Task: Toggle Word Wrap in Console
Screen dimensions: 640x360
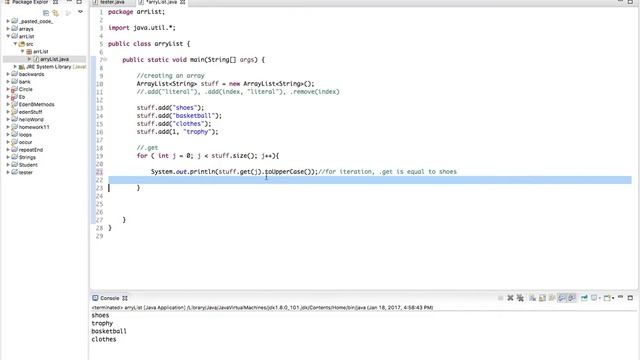Action: click(x=552, y=298)
